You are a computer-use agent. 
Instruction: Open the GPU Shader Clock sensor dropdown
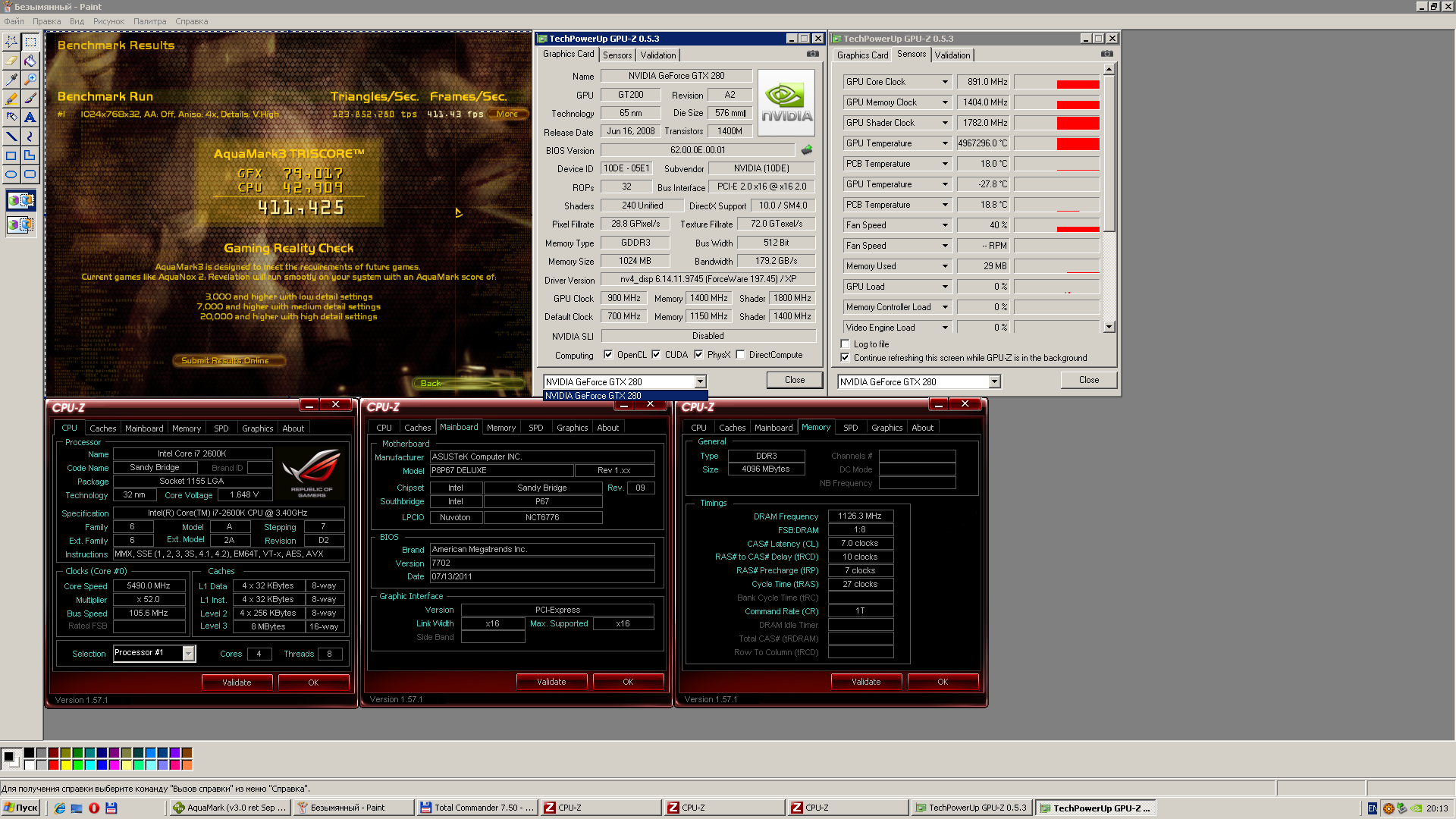tap(945, 123)
